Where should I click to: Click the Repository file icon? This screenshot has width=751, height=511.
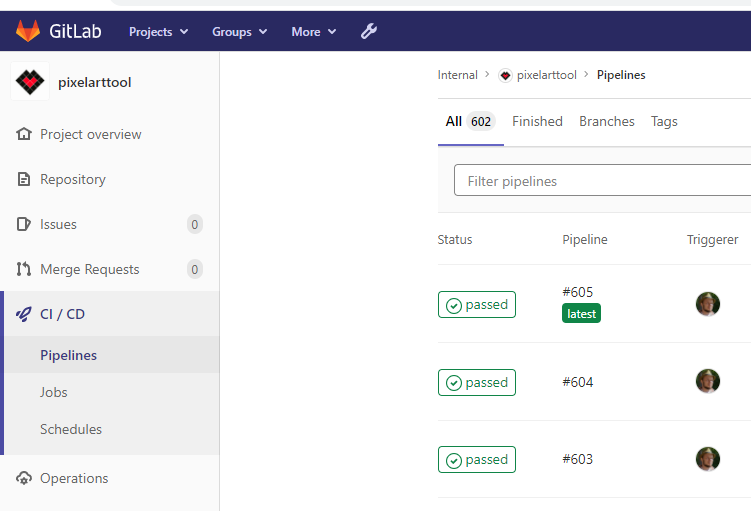[23, 179]
